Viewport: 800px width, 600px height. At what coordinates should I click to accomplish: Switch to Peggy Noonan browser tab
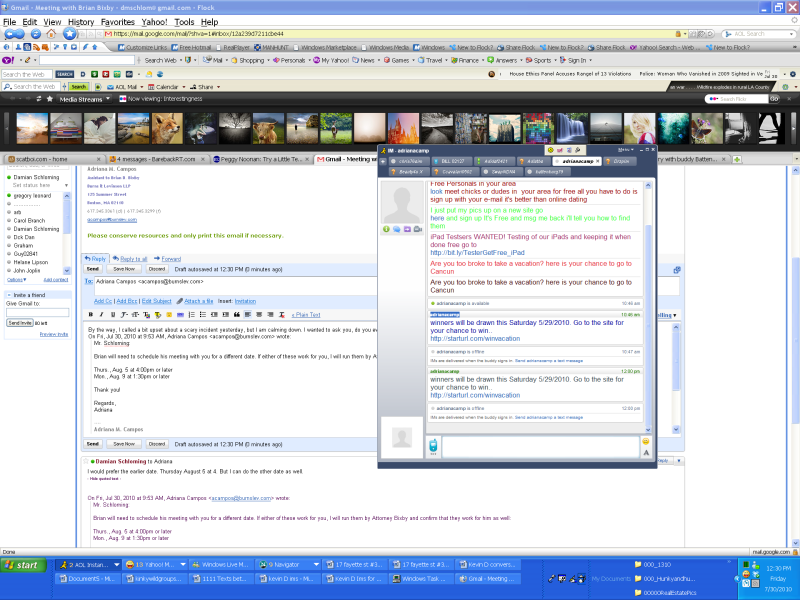pyautogui.click(x=261, y=159)
